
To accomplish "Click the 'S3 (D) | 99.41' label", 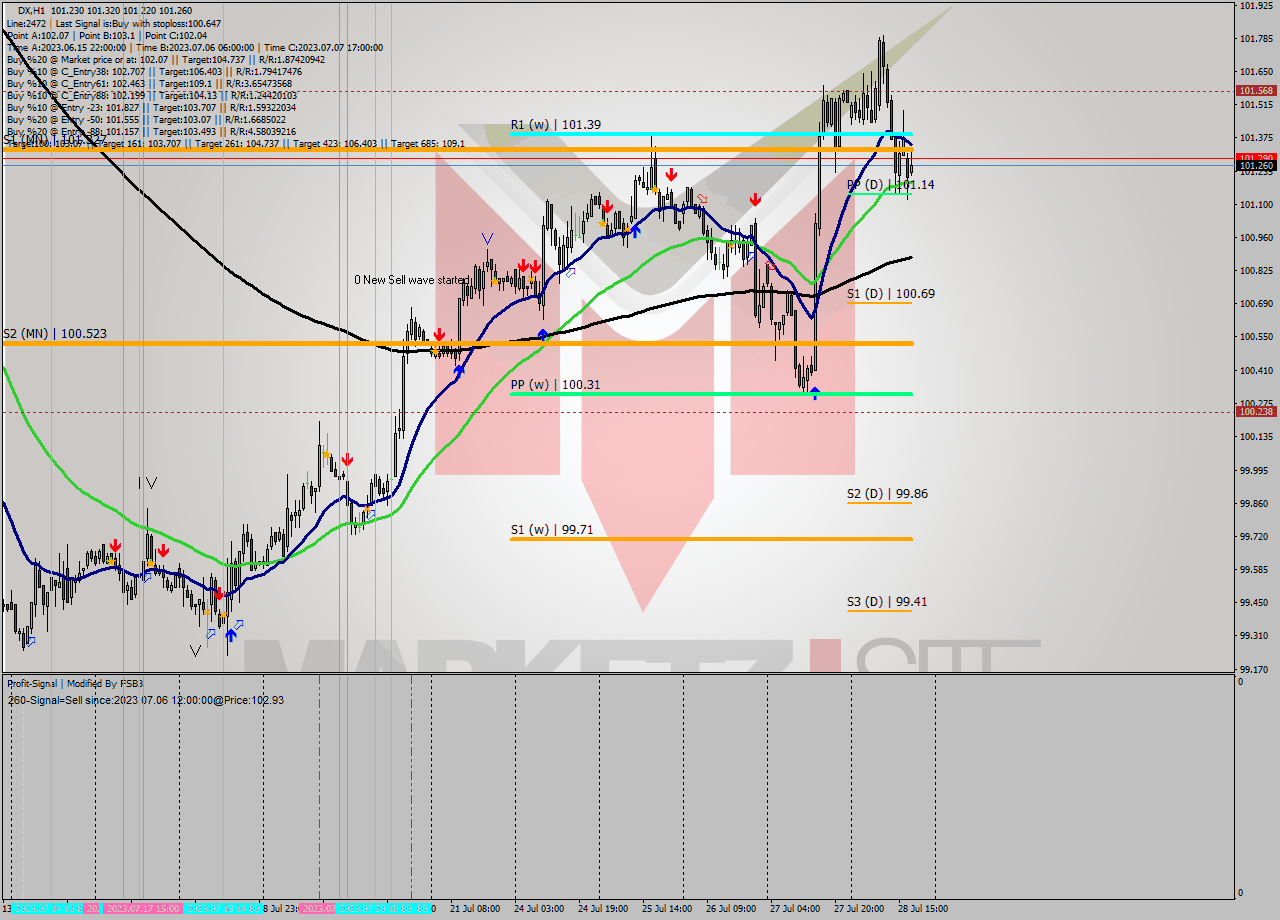I will point(888,602).
